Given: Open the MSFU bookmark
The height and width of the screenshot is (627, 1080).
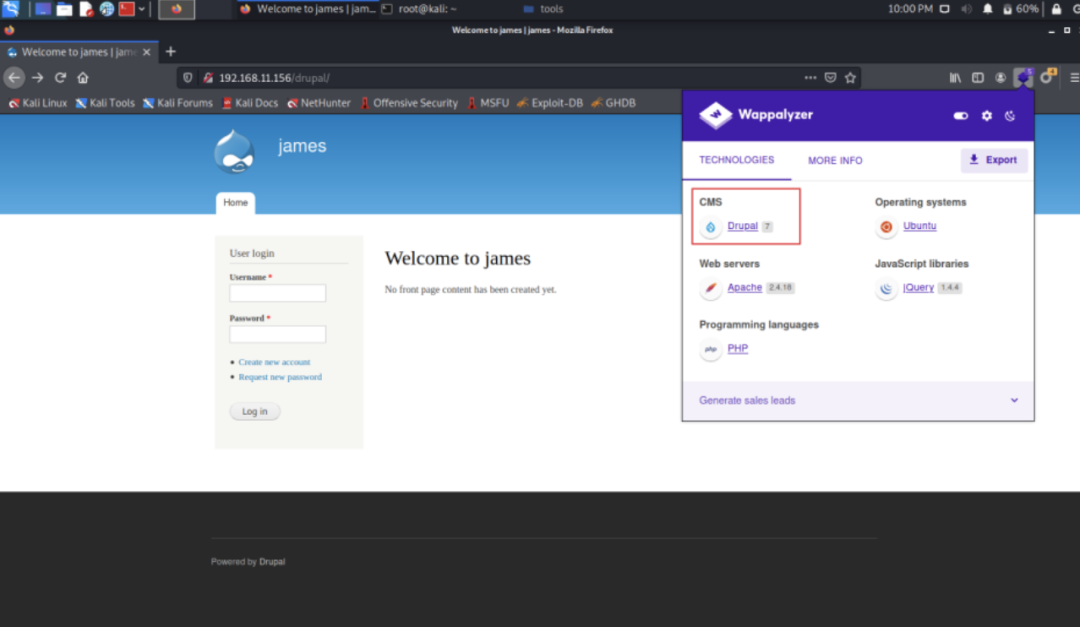Looking at the screenshot, I should [488, 103].
